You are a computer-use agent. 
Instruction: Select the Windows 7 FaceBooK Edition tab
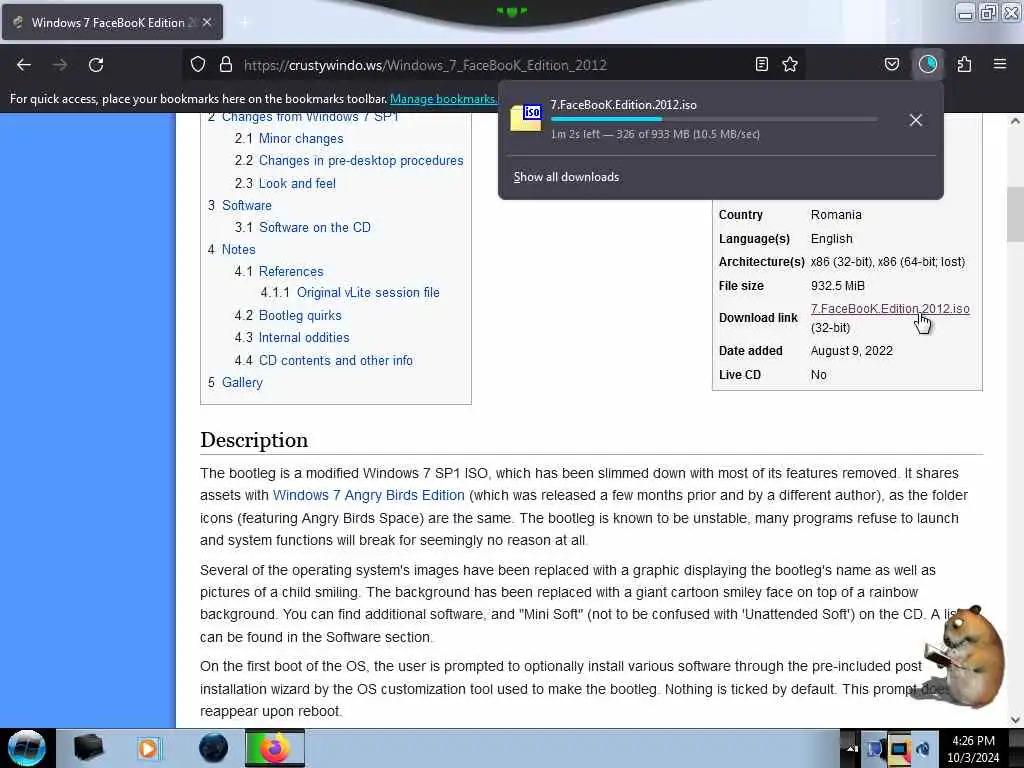click(112, 22)
